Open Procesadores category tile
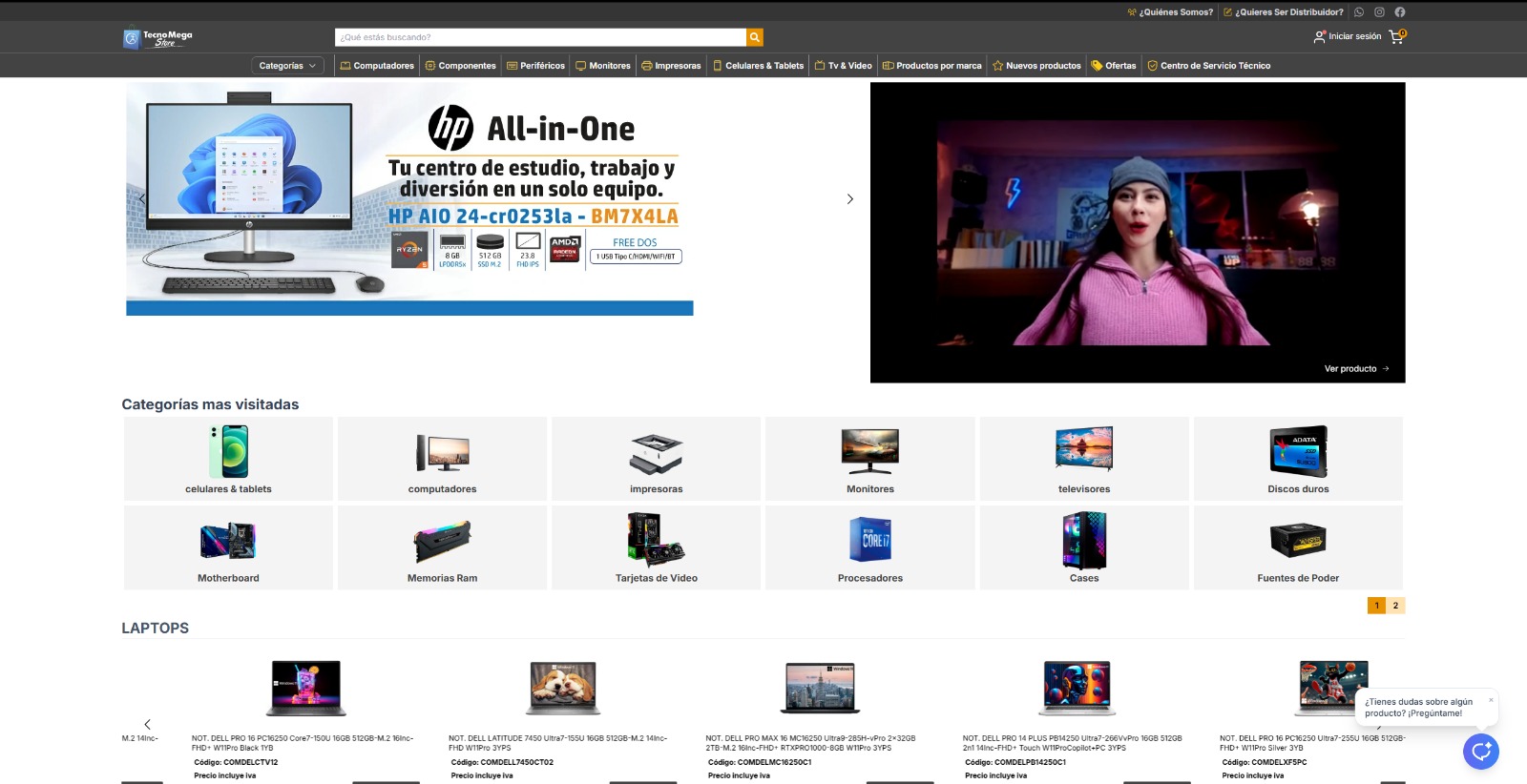This screenshot has width=1527, height=784. click(870, 547)
